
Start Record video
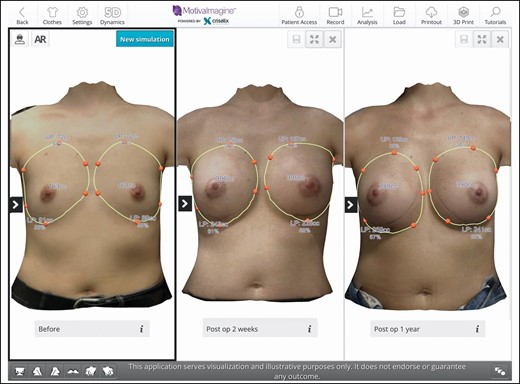click(x=335, y=16)
